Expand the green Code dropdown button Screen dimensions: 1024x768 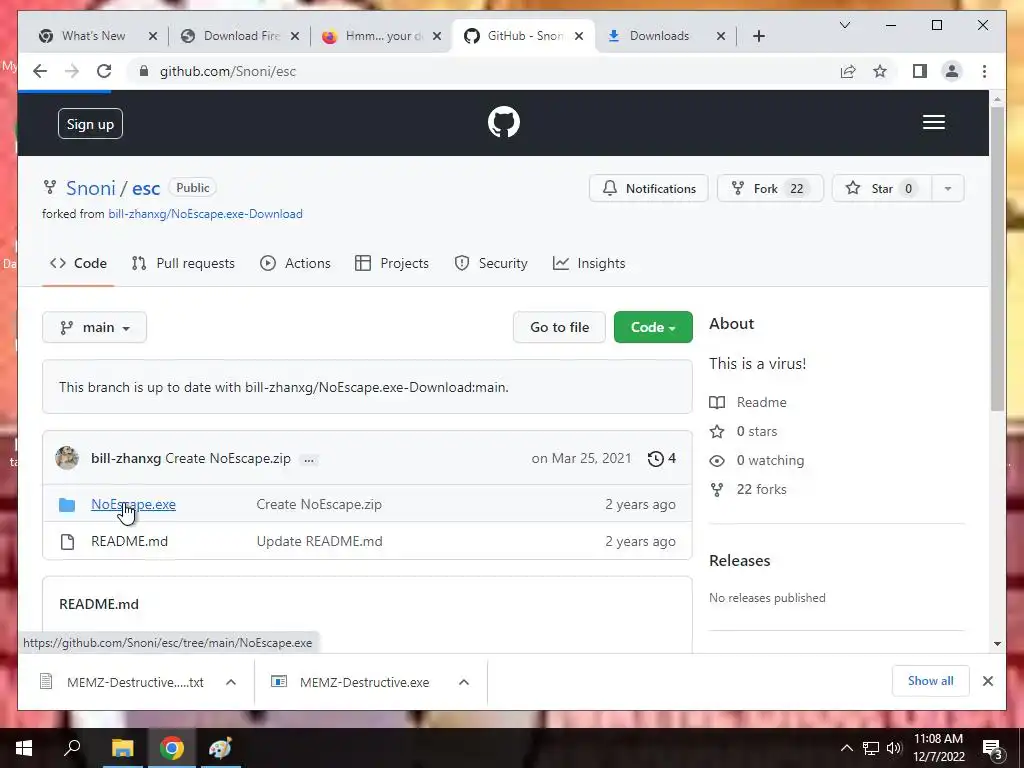(x=653, y=327)
